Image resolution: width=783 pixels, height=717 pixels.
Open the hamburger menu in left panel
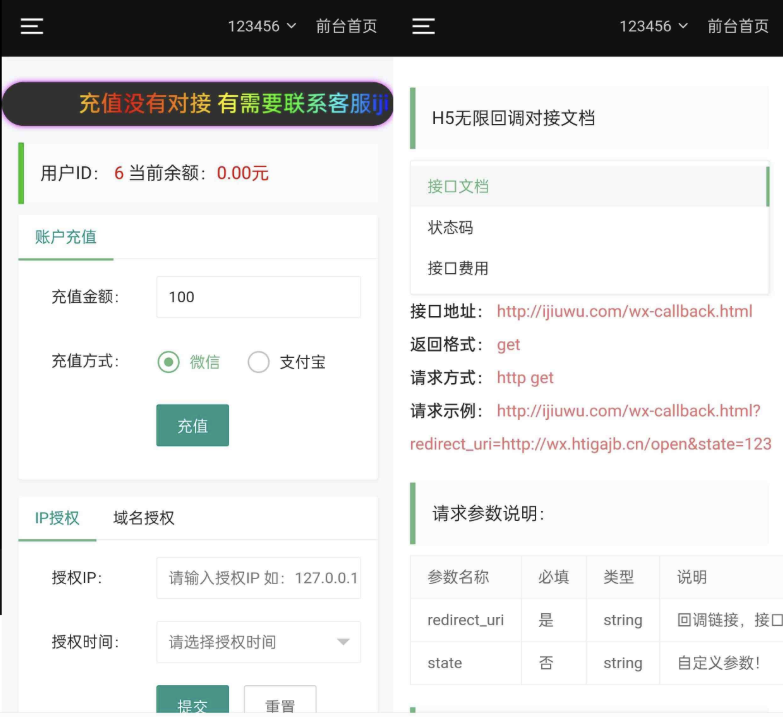click(x=32, y=27)
